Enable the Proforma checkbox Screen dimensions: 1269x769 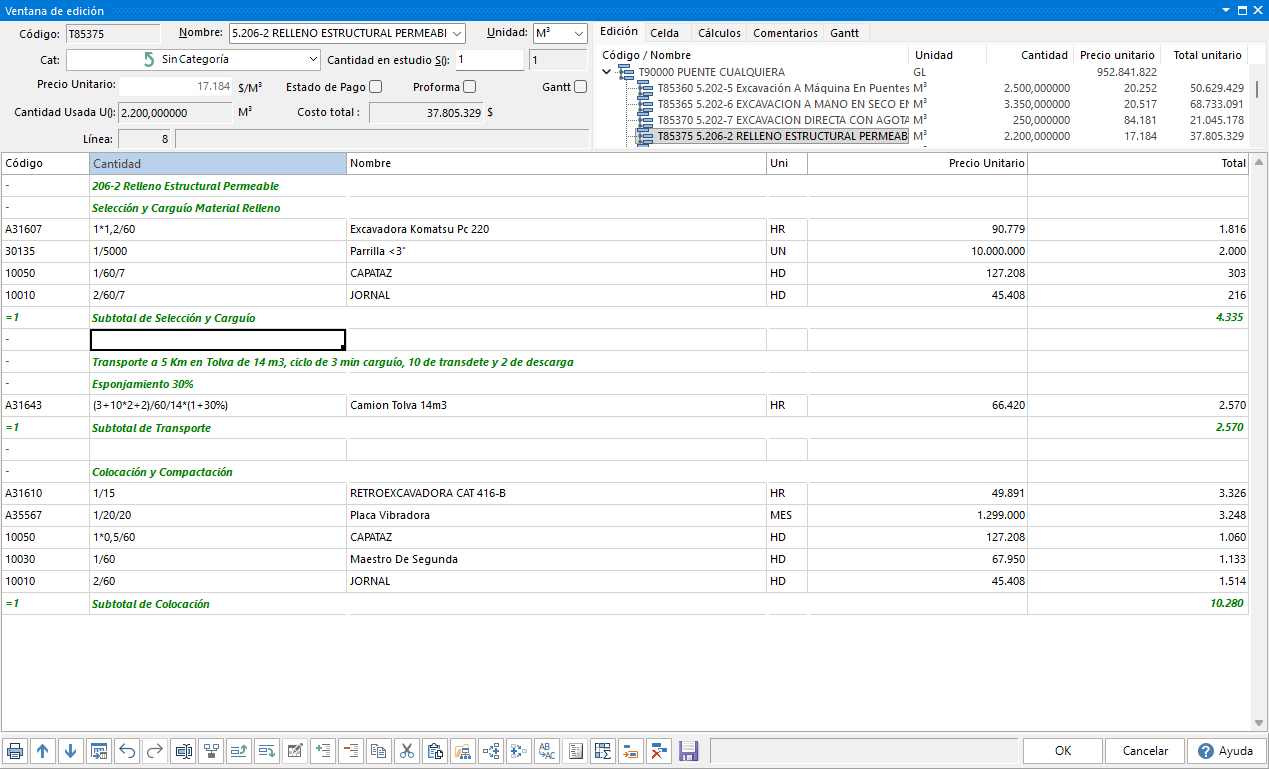click(470, 87)
